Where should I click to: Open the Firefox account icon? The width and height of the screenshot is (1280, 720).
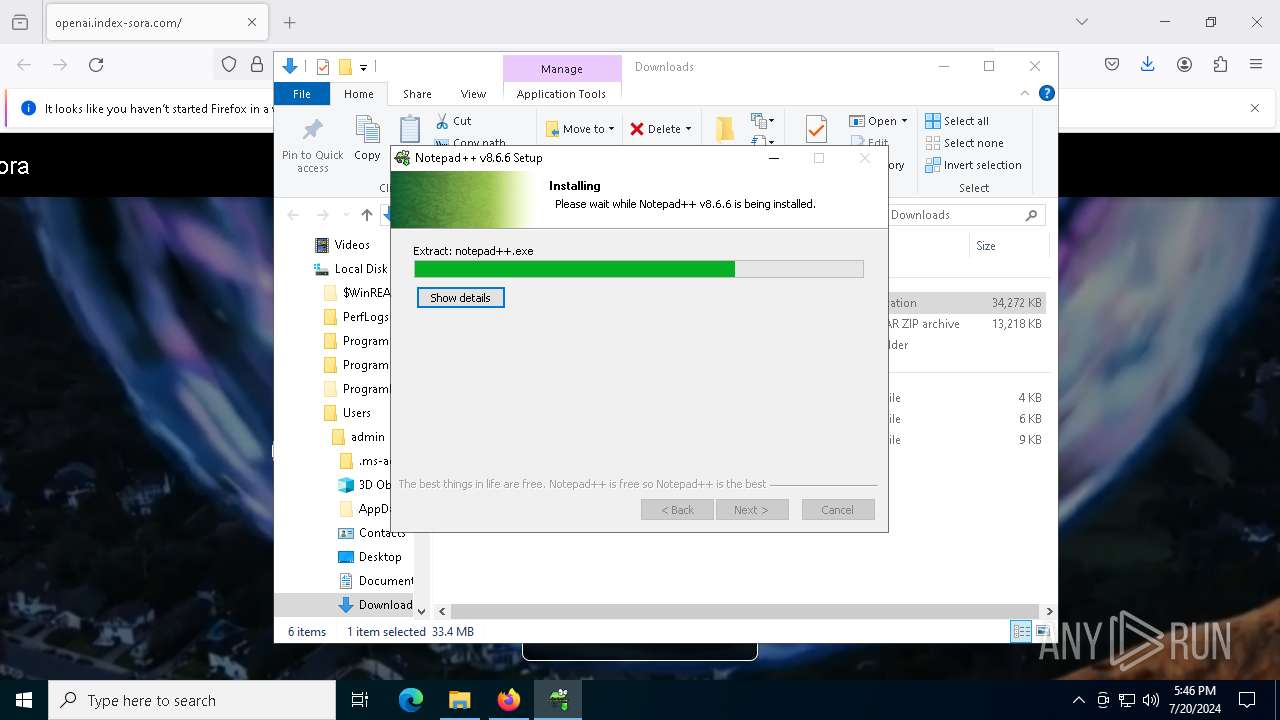click(x=1184, y=65)
